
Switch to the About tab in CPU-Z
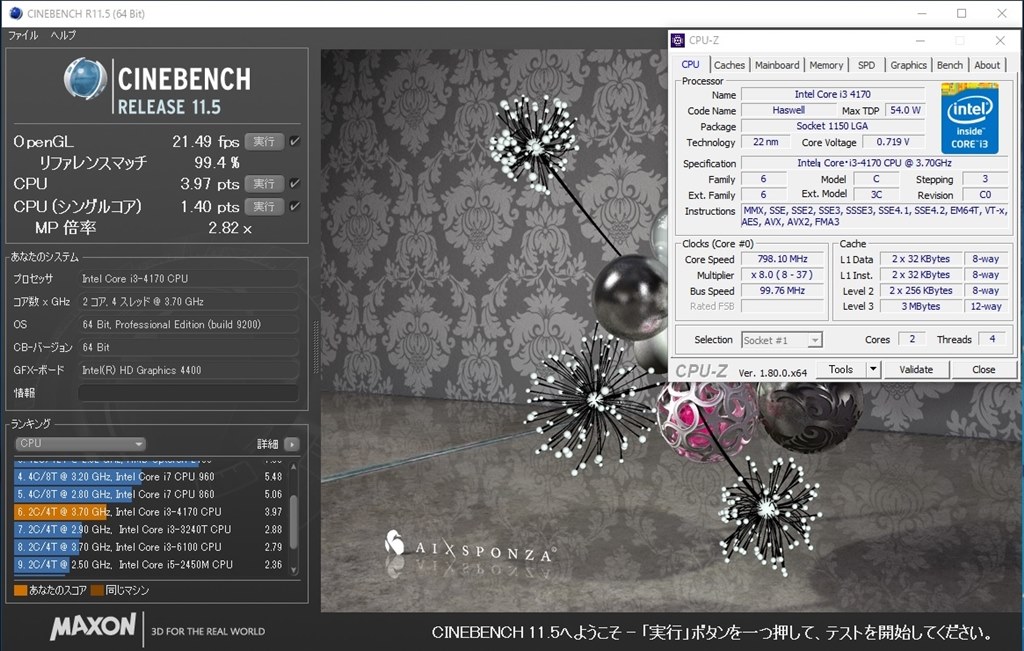[x=987, y=65]
